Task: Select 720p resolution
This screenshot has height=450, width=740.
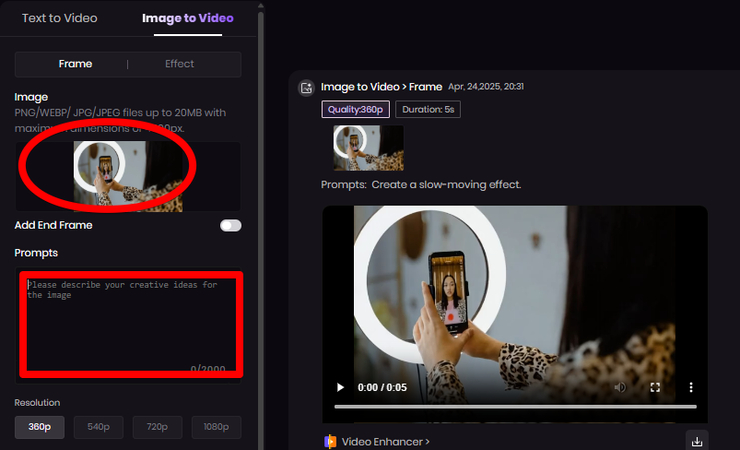Action: pos(157,427)
